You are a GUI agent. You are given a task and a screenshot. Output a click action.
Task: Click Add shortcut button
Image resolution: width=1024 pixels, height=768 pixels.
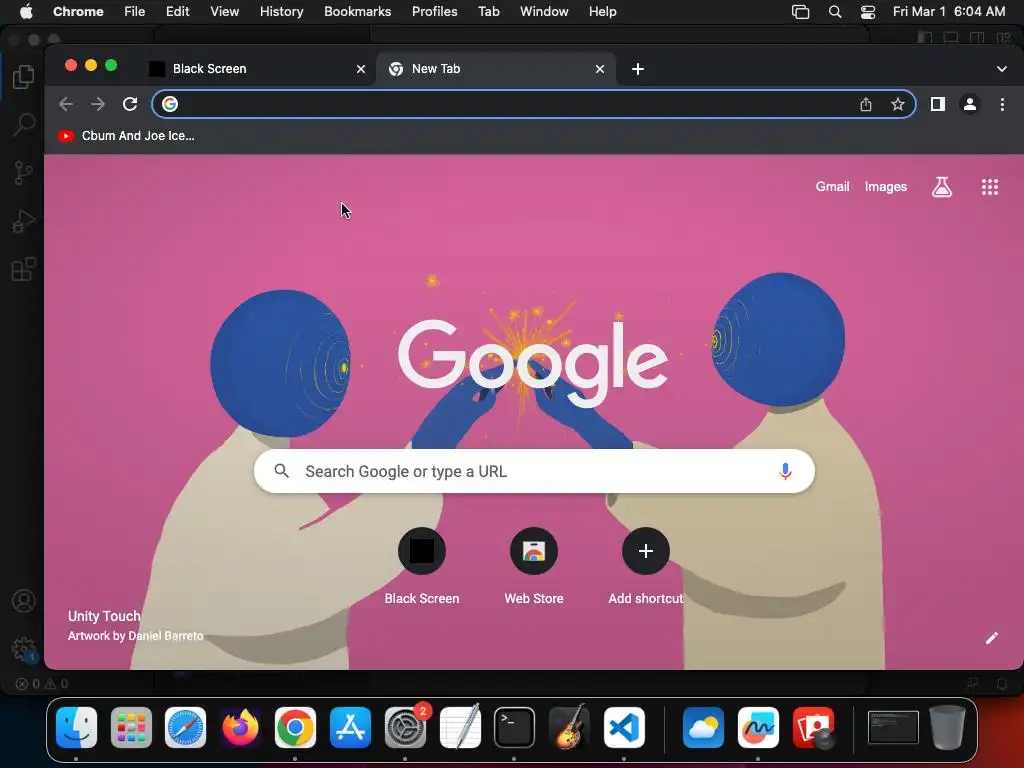pyautogui.click(x=646, y=566)
